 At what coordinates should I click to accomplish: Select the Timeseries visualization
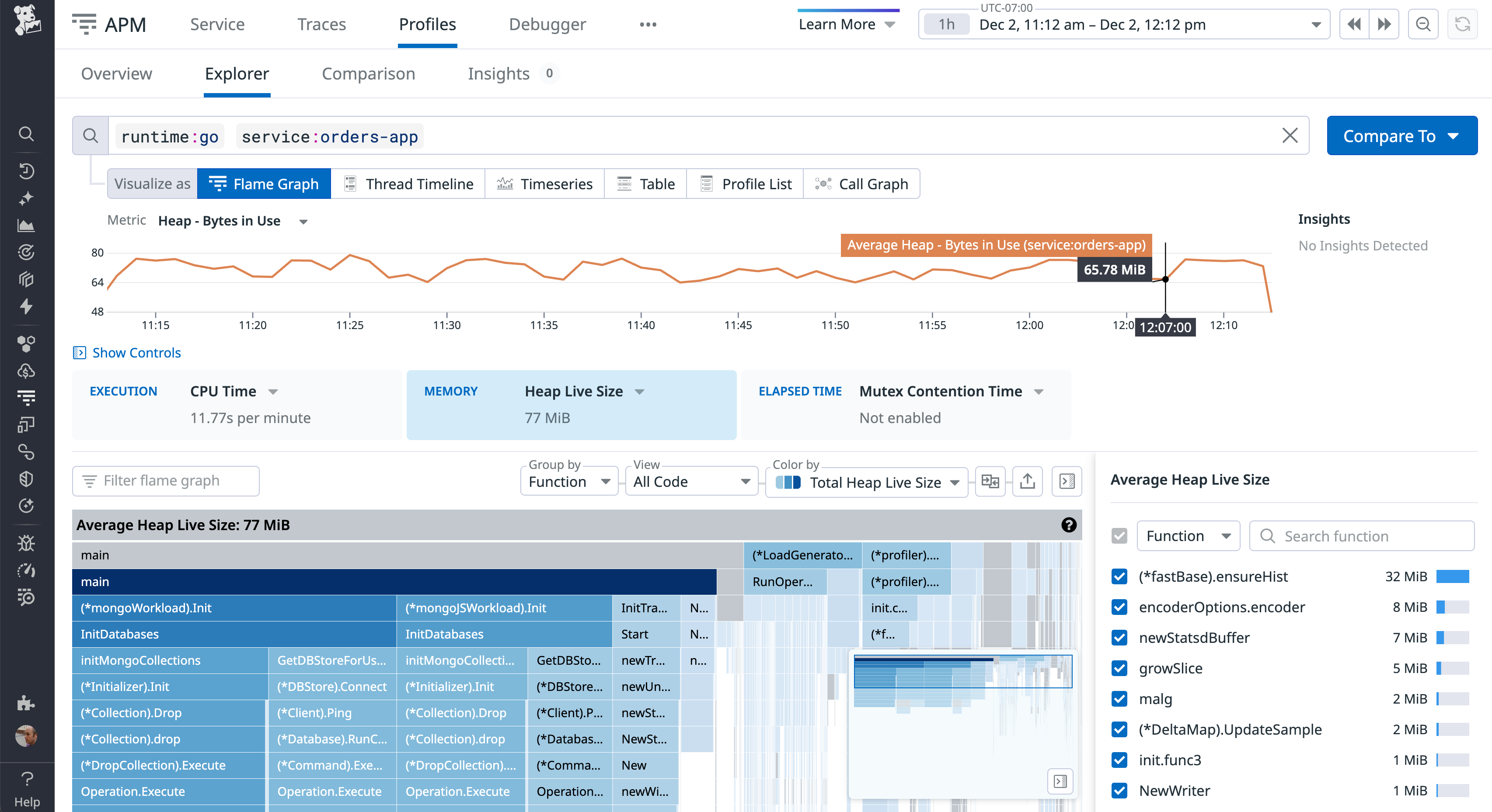pyautogui.click(x=544, y=184)
